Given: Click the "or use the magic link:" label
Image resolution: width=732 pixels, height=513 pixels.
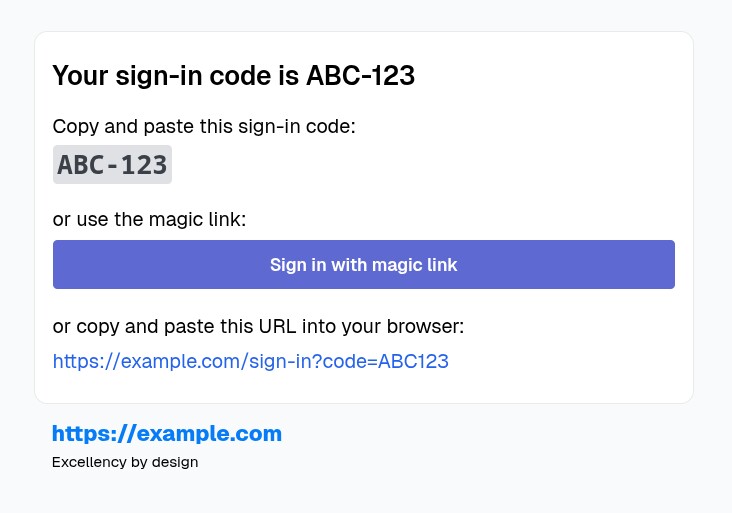Looking at the screenshot, I should pos(149,219).
